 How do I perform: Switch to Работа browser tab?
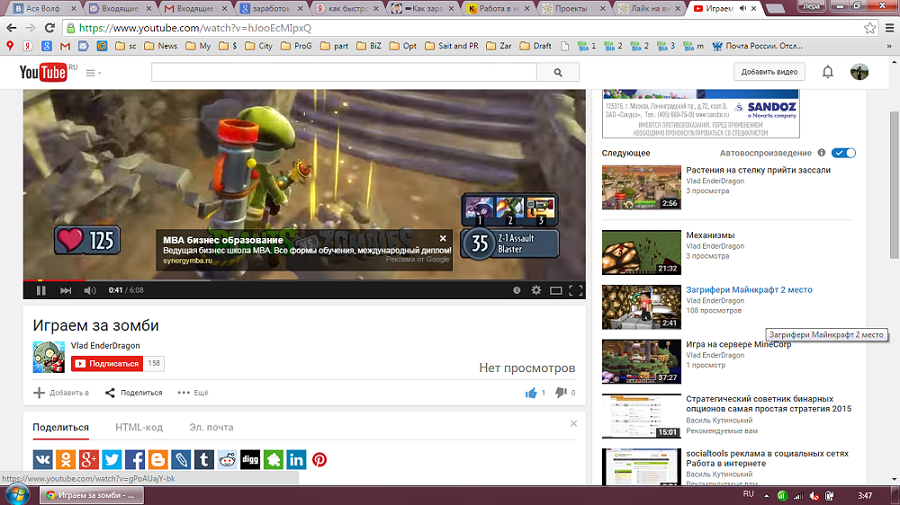[499, 9]
